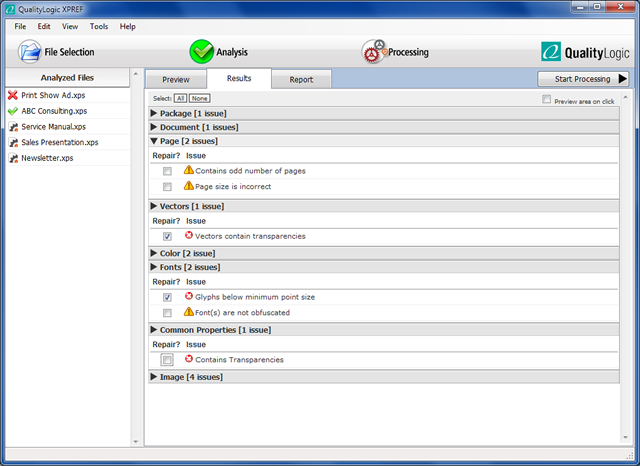Screen dimensions: 640x466
Task: Uncheck repair for Glyphs below minimum point size
Action: [x=167, y=297]
